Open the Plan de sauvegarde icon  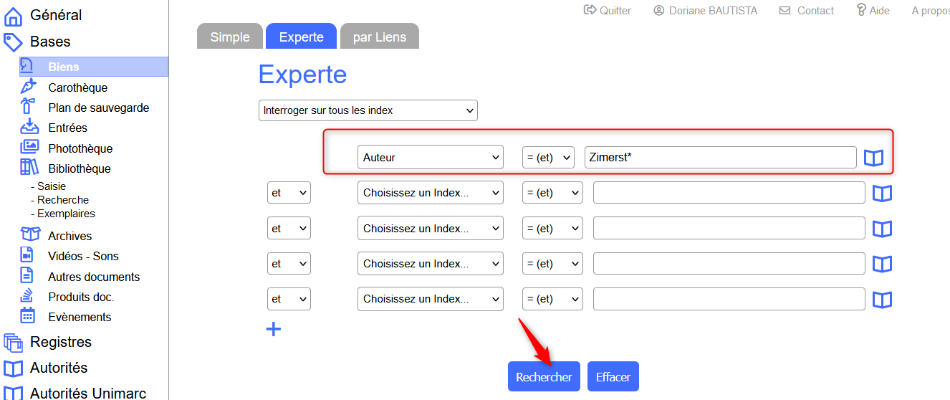tap(28, 107)
